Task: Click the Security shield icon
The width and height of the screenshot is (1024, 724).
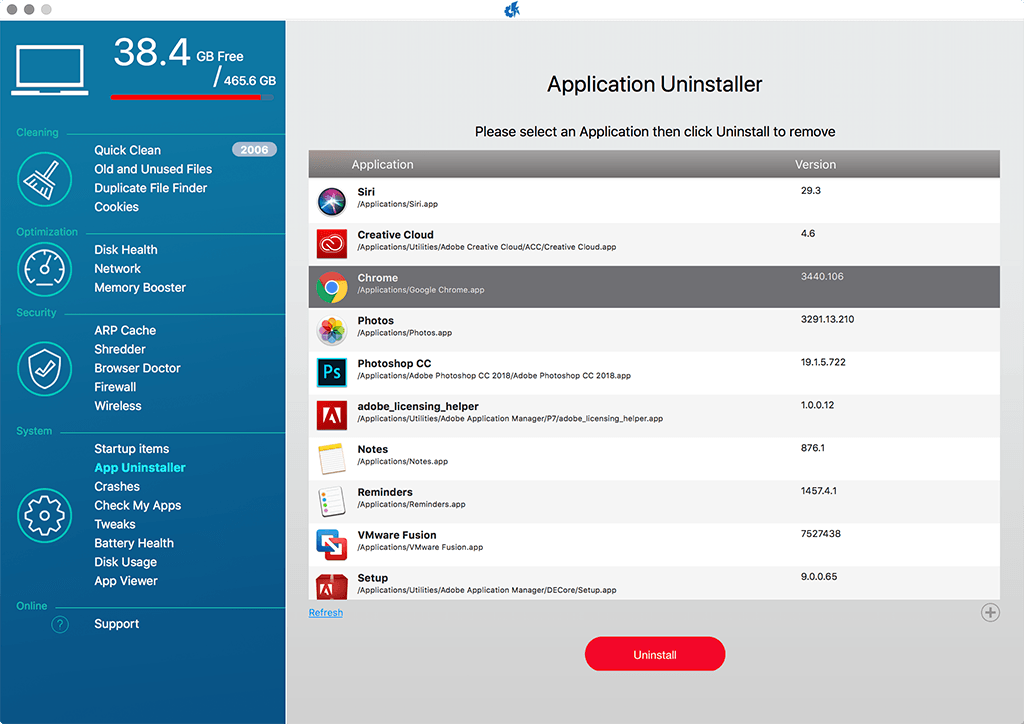Action: [44, 369]
